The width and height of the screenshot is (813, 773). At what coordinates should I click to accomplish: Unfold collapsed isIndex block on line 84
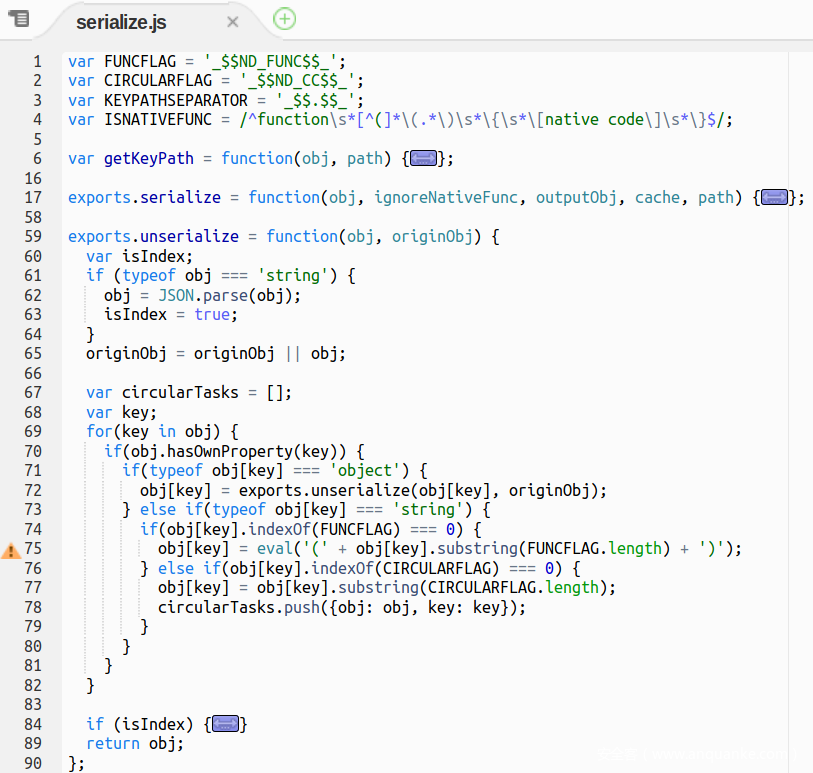tap(224, 724)
